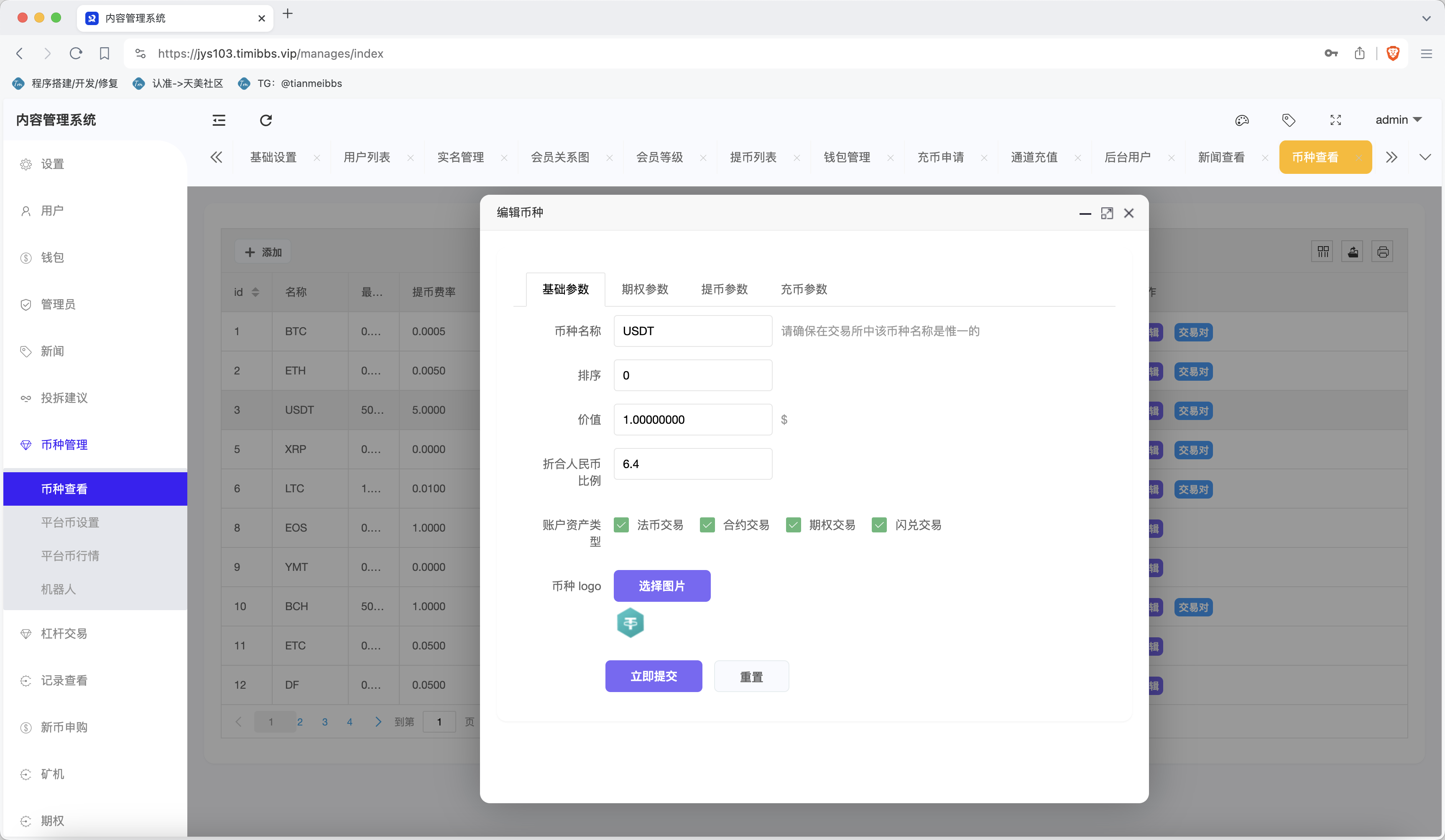Uncheck 法币交易 checkbox
This screenshot has height=840, width=1445.
(x=621, y=525)
